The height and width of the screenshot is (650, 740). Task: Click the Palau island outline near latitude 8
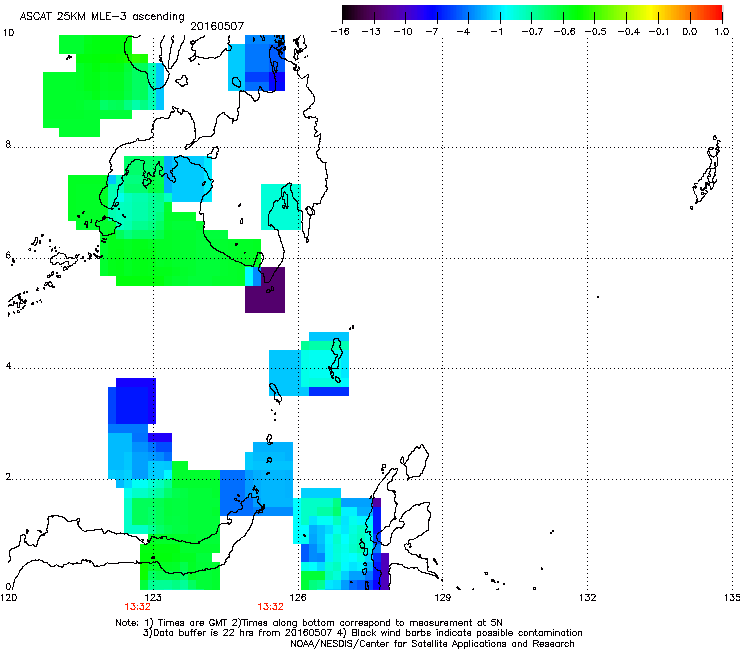[707, 172]
